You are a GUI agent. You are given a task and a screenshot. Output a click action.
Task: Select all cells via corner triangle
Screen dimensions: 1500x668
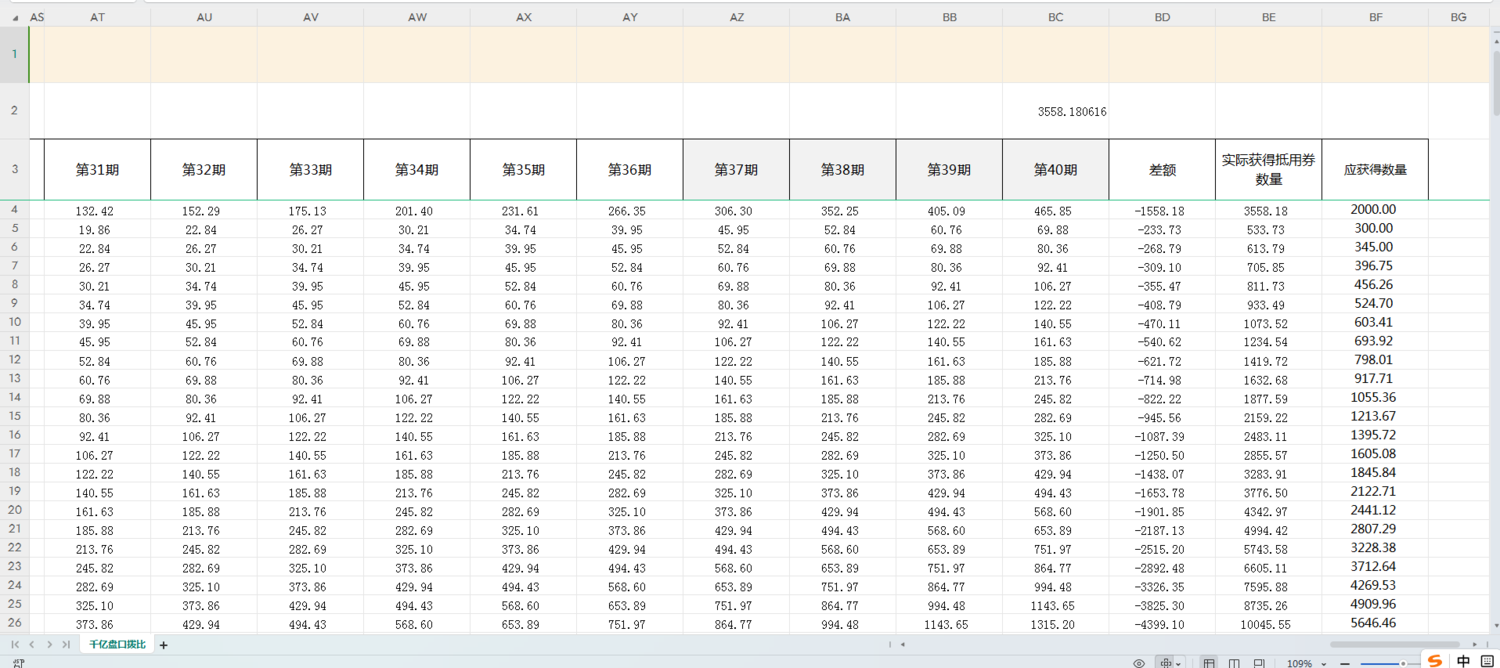pyautogui.click(x=14, y=18)
